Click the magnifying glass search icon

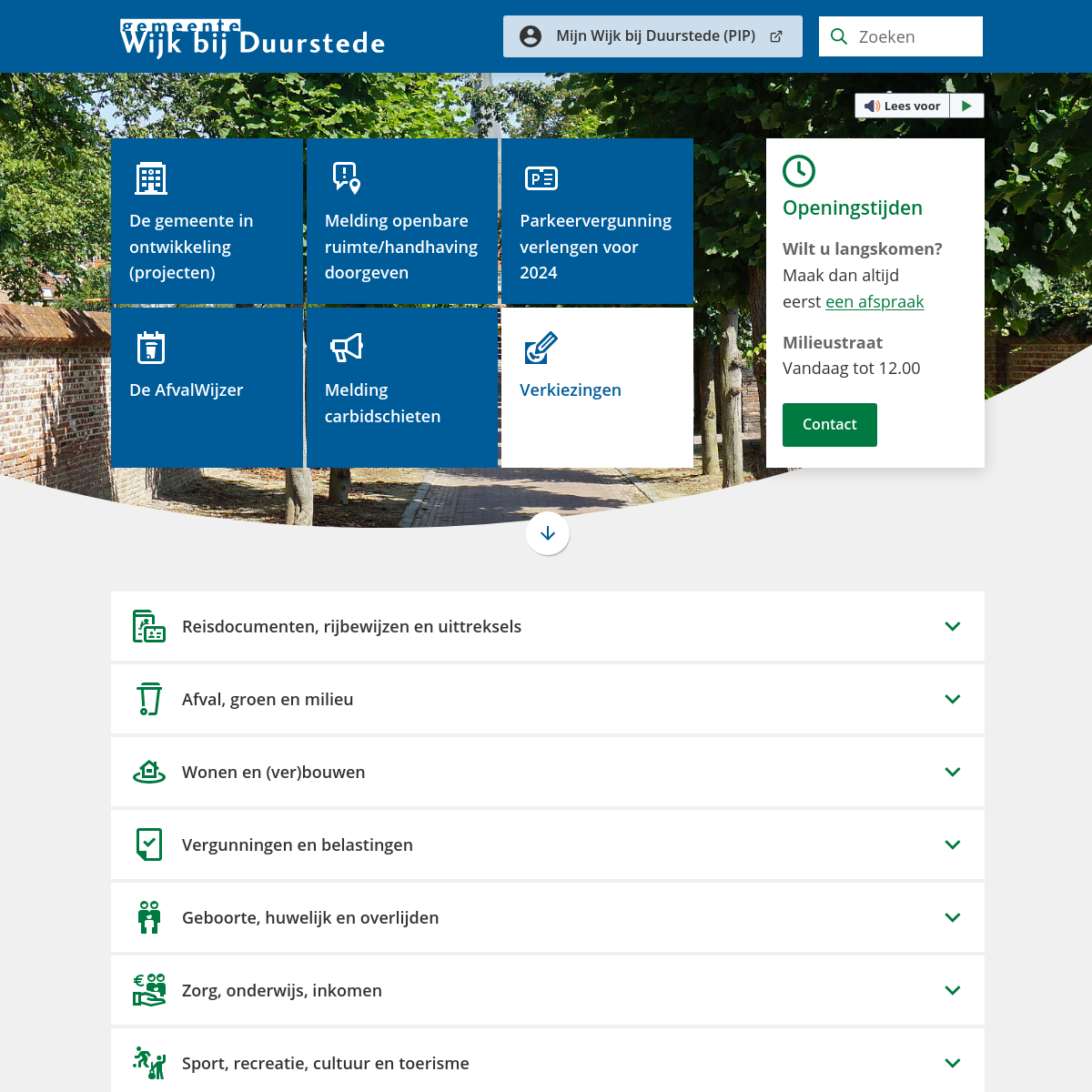coord(839,36)
